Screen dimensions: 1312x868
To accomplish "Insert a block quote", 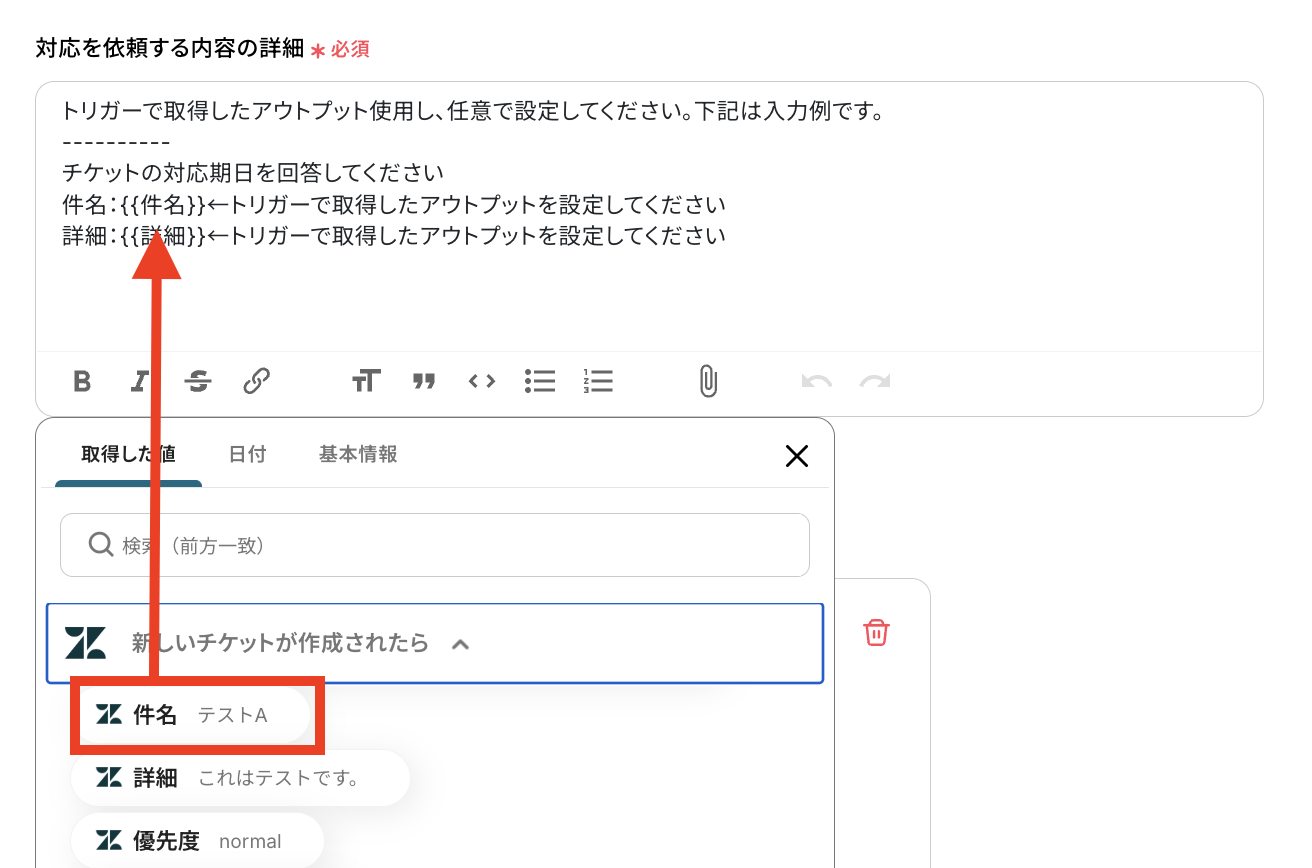I will (424, 381).
